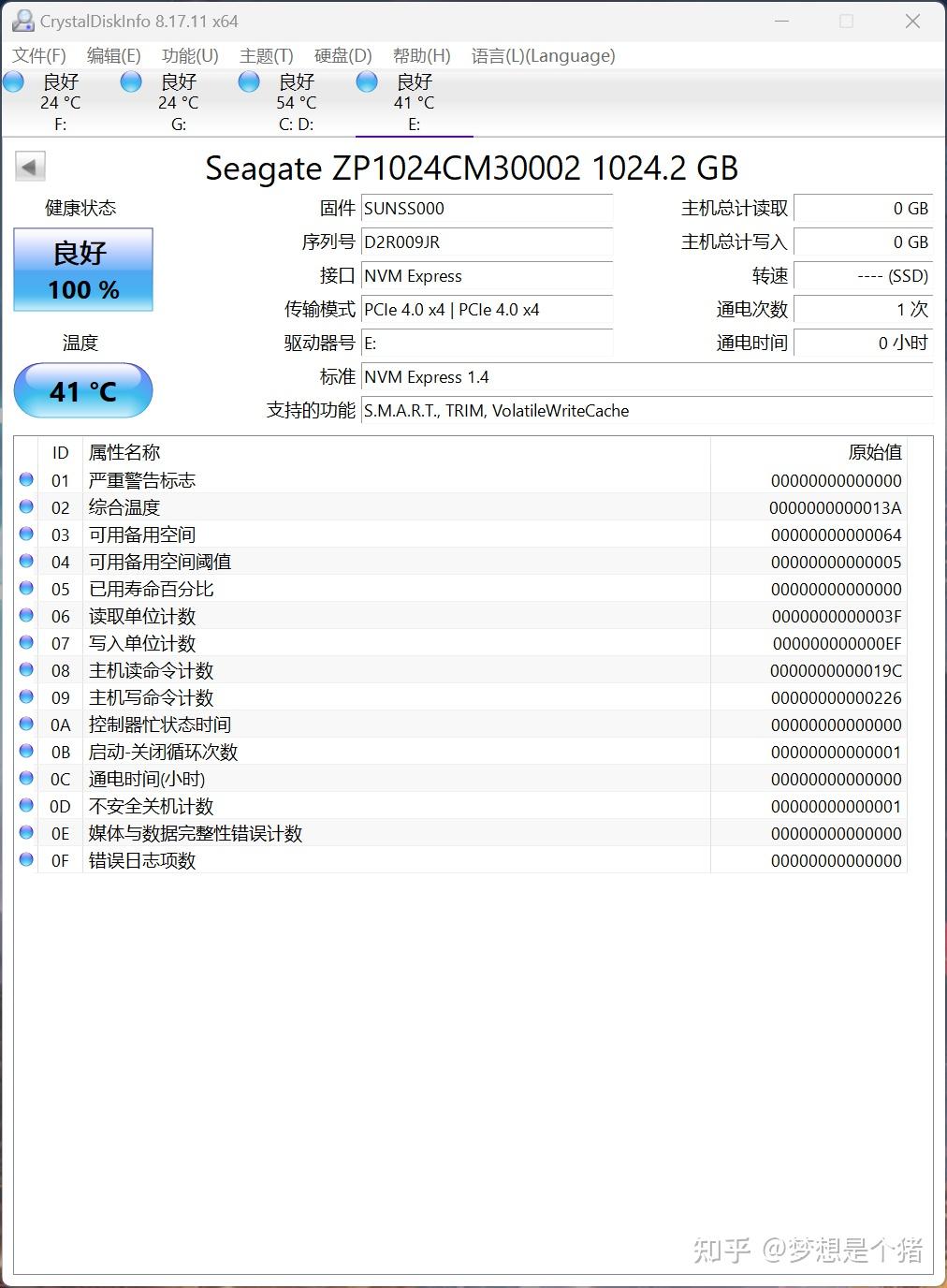
Task: Open the 硬盘(D) disk selection dropdown
Action: 342,55
